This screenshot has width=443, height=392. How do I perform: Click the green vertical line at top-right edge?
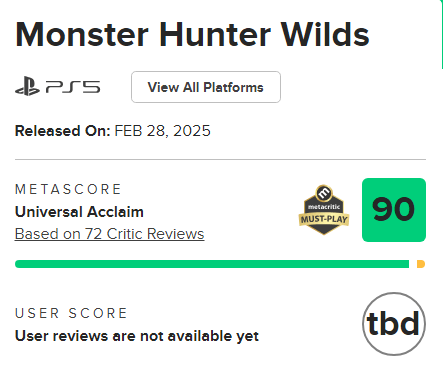[x=442, y=34]
